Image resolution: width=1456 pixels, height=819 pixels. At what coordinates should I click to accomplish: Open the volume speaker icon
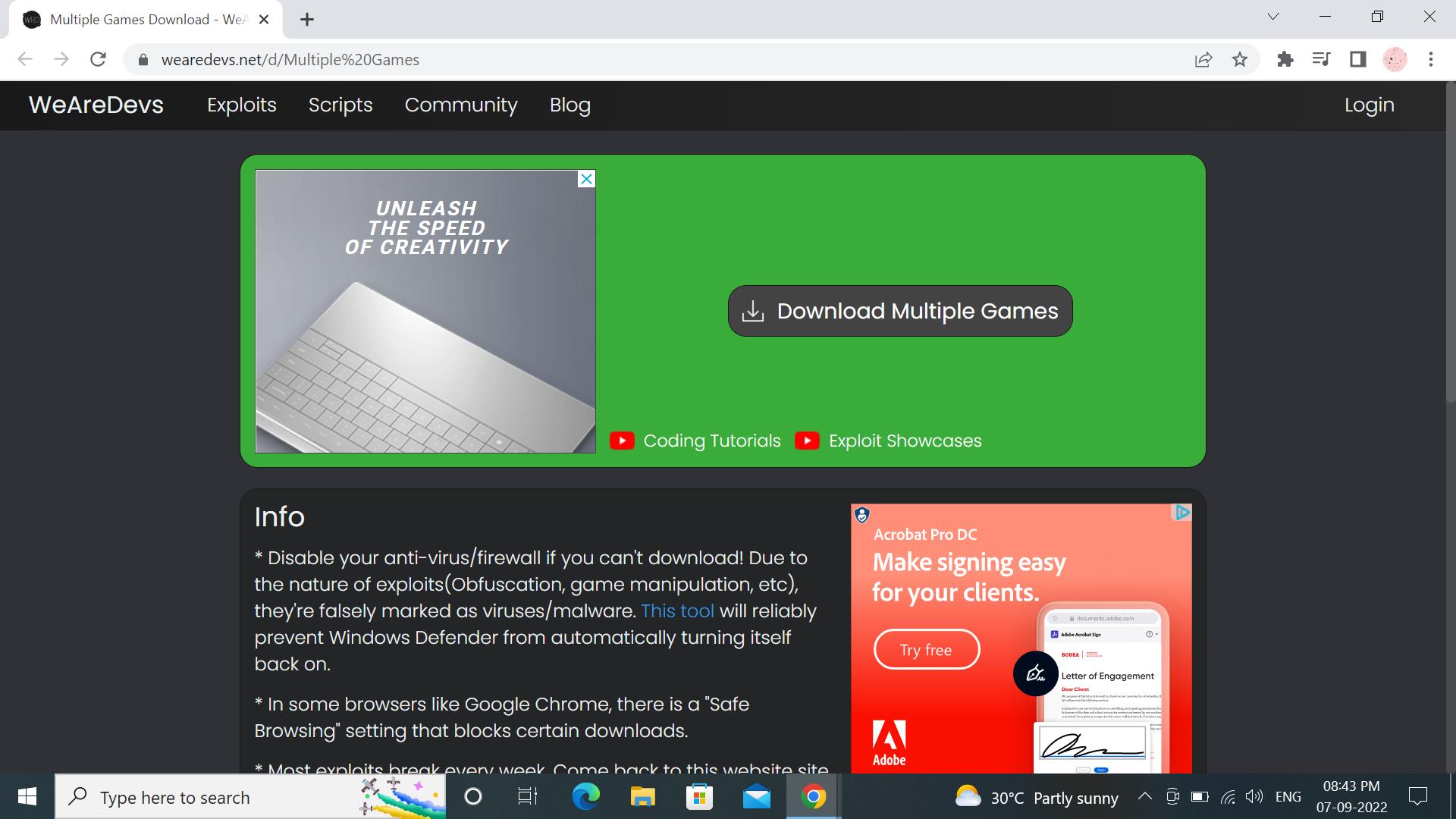1254,796
